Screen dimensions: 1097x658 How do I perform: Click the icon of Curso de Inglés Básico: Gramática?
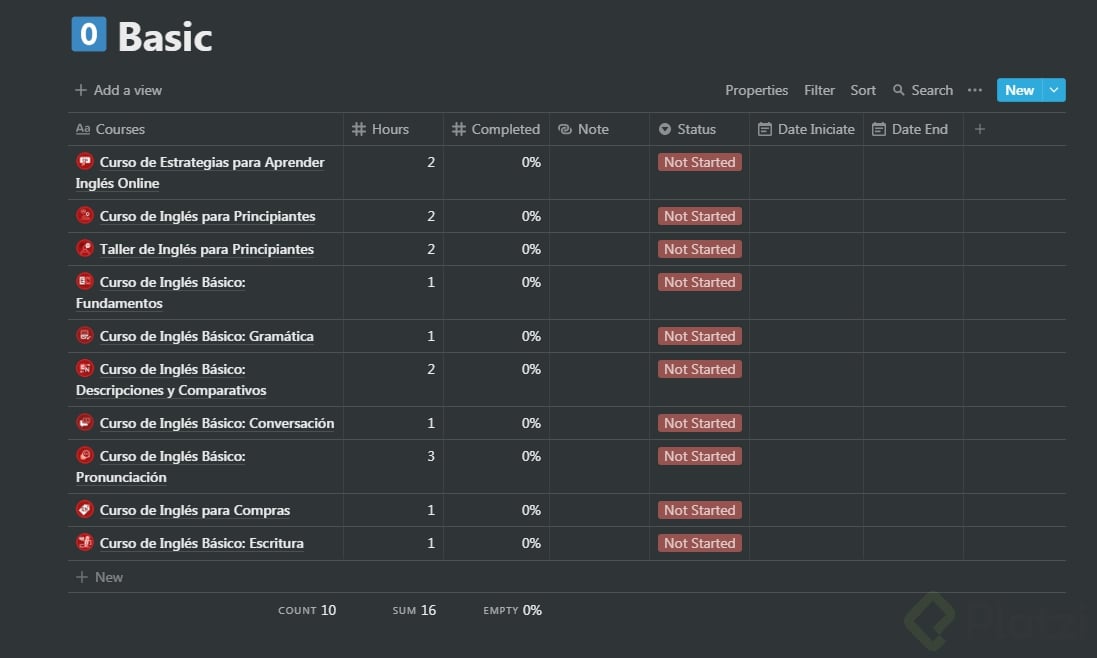click(85, 336)
